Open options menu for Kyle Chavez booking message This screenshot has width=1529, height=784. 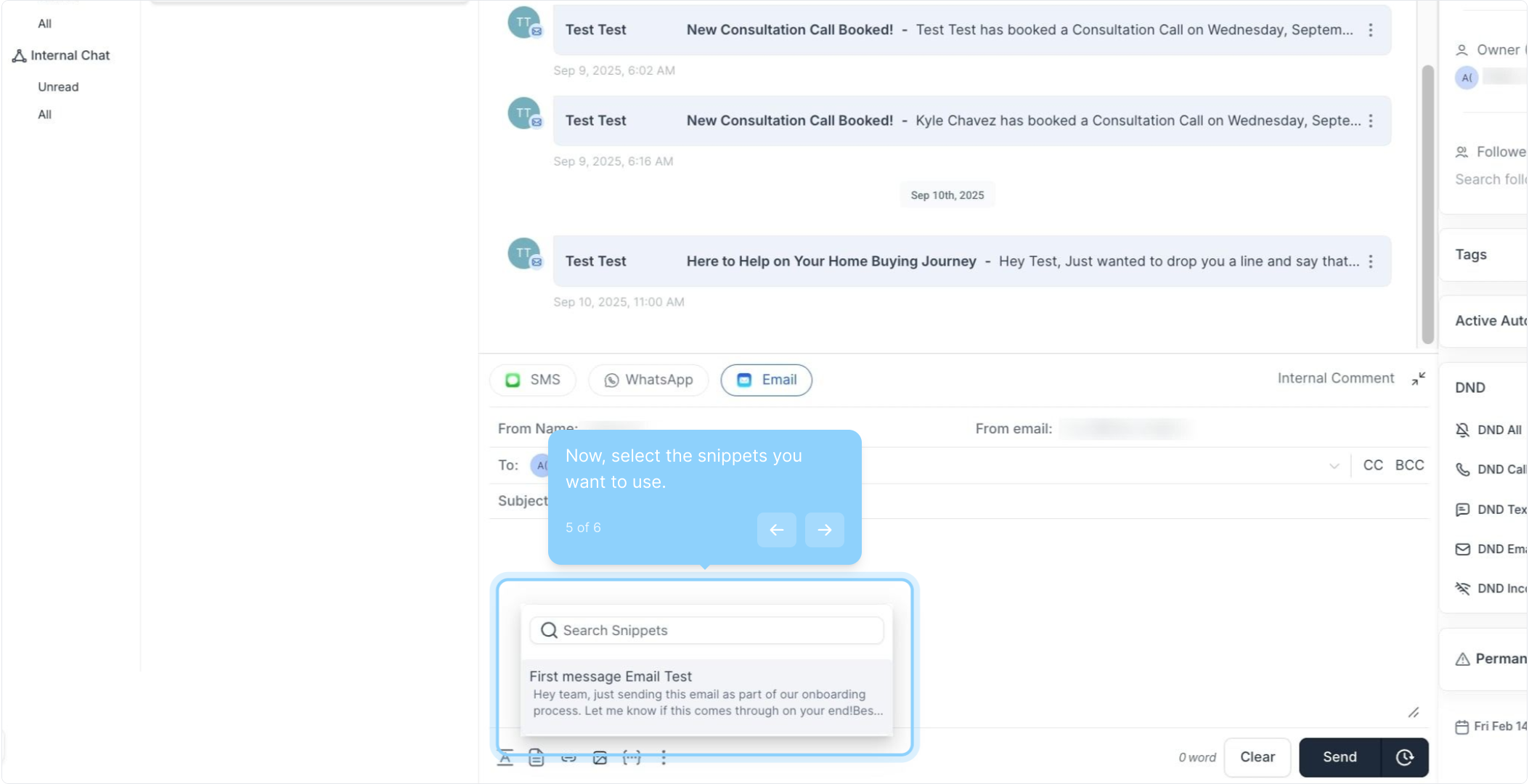click(x=1371, y=121)
